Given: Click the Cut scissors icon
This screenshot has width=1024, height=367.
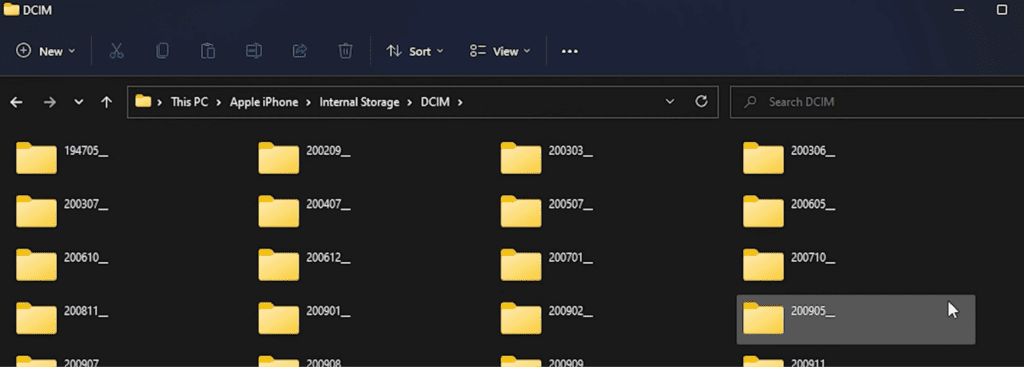Looking at the screenshot, I should pos(117,51).
